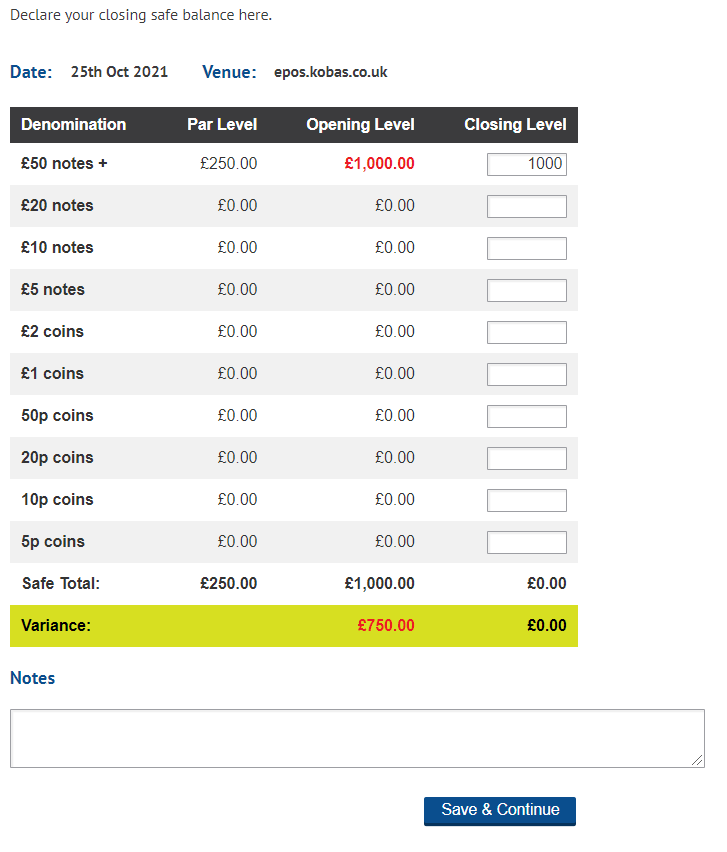Select the £2 coins closing level field
This screenshot has height=852, width=727.
pos(526,332)
